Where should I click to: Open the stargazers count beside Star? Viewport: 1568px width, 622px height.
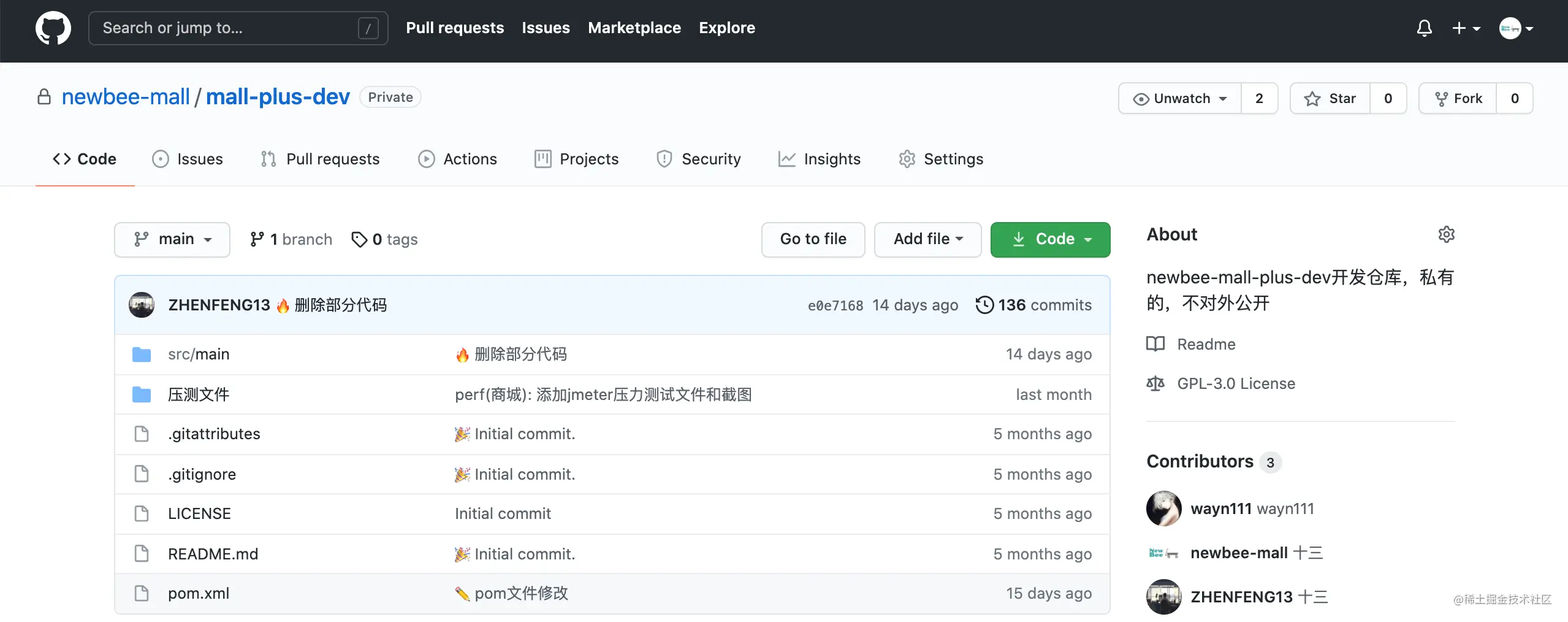point(1388,98)
